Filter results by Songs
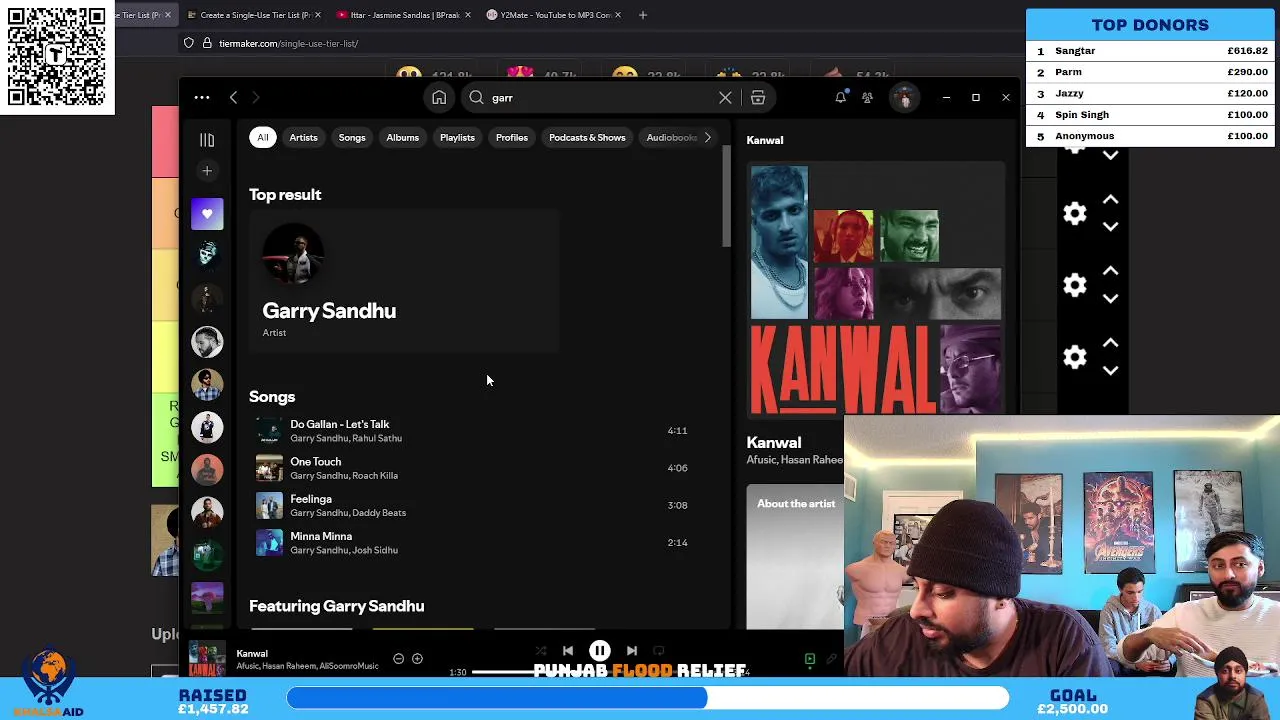Screen dimensions: 1280x720 coord(352,138)
